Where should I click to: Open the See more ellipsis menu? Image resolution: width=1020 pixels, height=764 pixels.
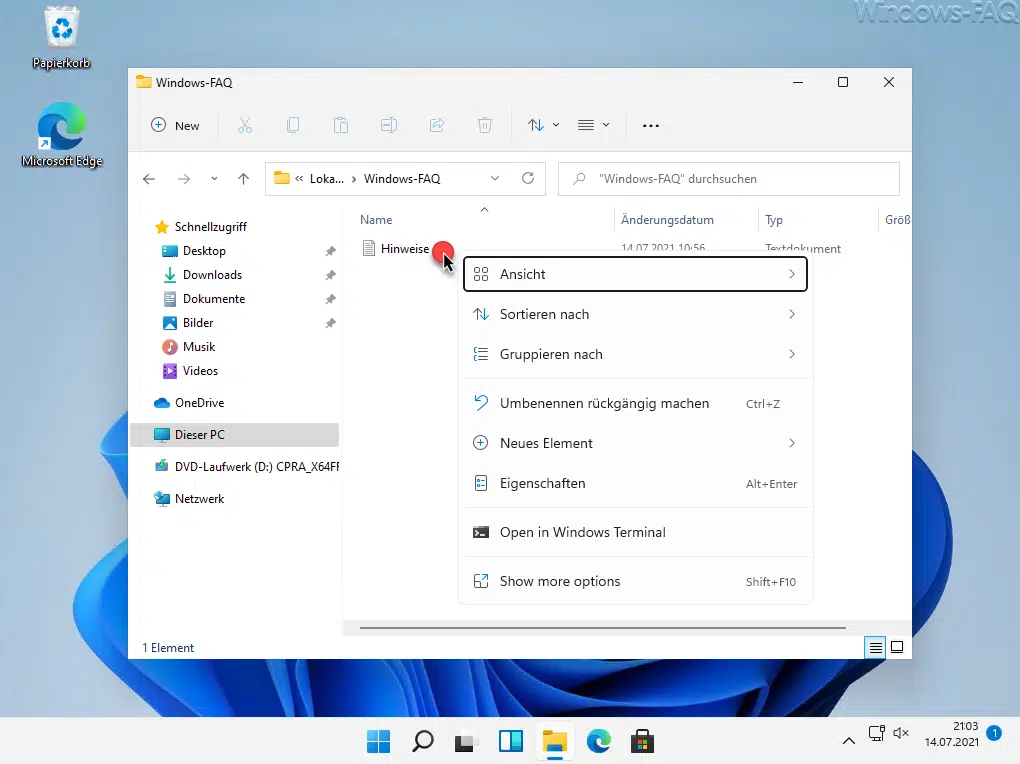click(651, 125)
